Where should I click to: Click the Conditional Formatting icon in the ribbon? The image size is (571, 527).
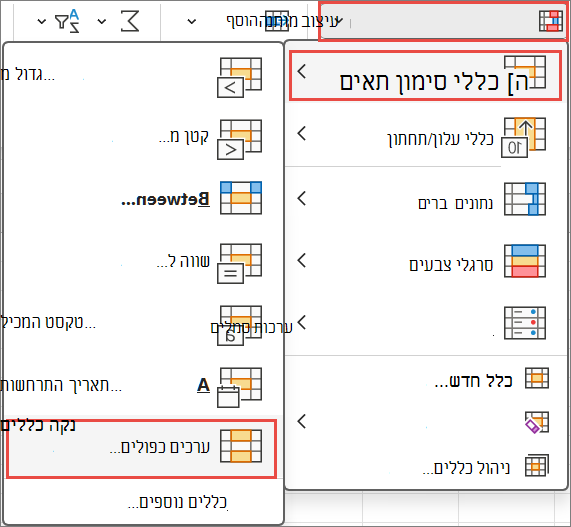[x=551, y=21]
